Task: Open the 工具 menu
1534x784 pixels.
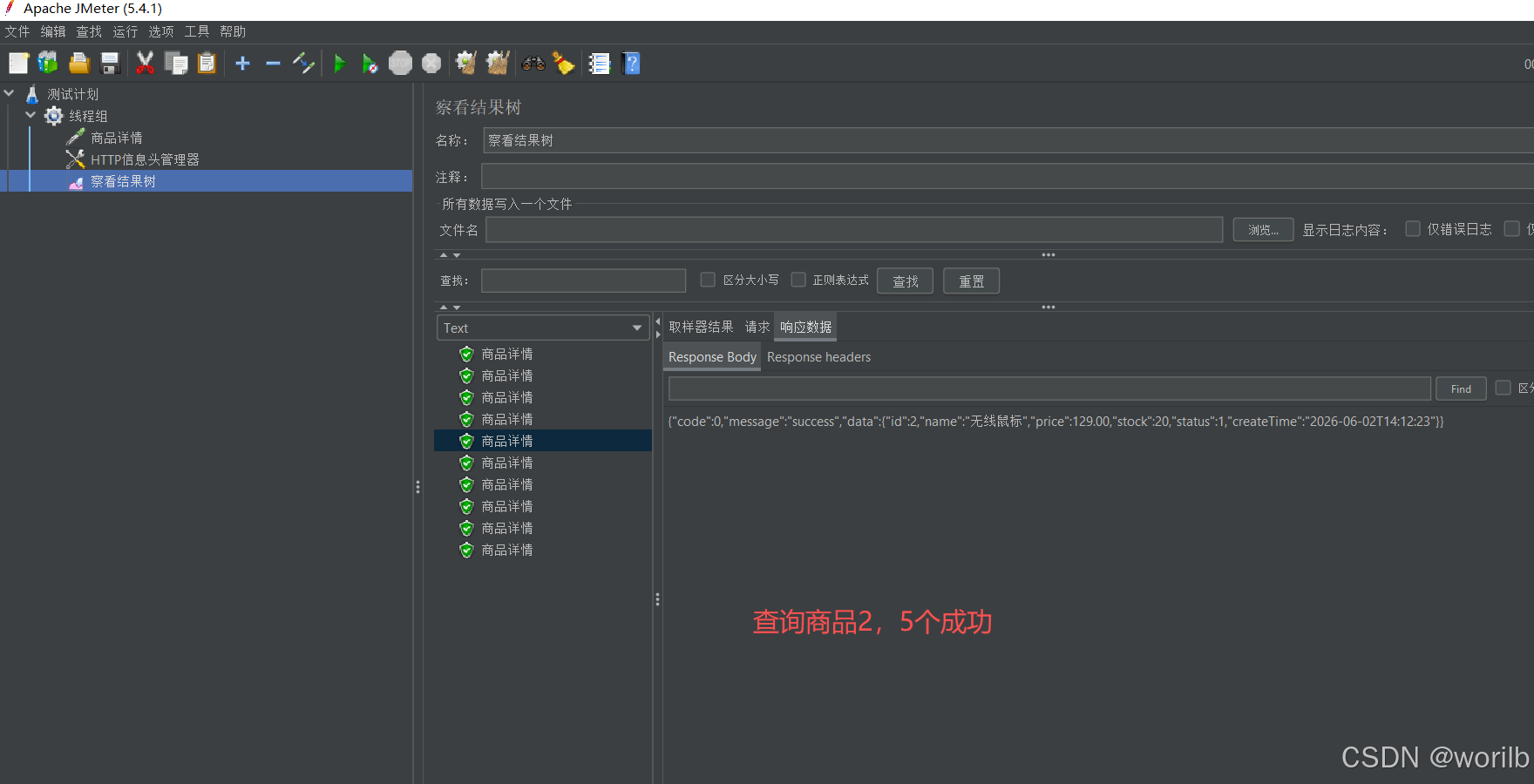Action: pyautogui.click(x=197, y=31)
